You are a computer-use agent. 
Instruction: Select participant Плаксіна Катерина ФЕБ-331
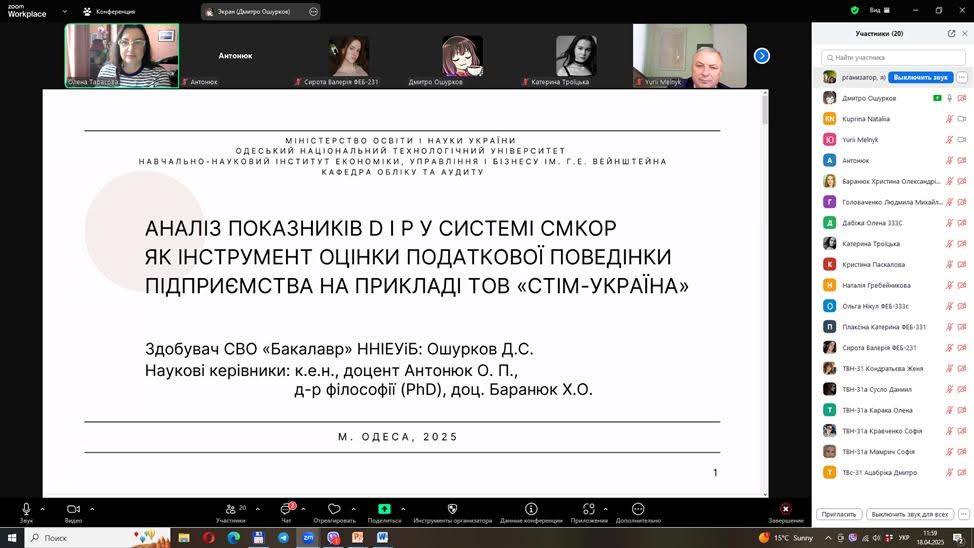click(x=892, y=327)
